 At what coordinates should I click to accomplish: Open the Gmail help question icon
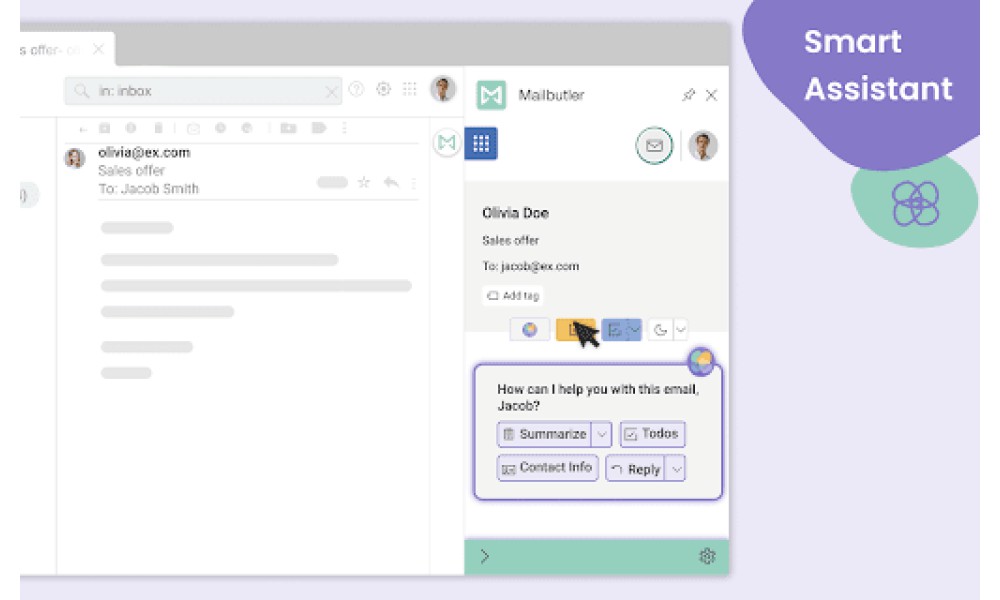(357, 89)
